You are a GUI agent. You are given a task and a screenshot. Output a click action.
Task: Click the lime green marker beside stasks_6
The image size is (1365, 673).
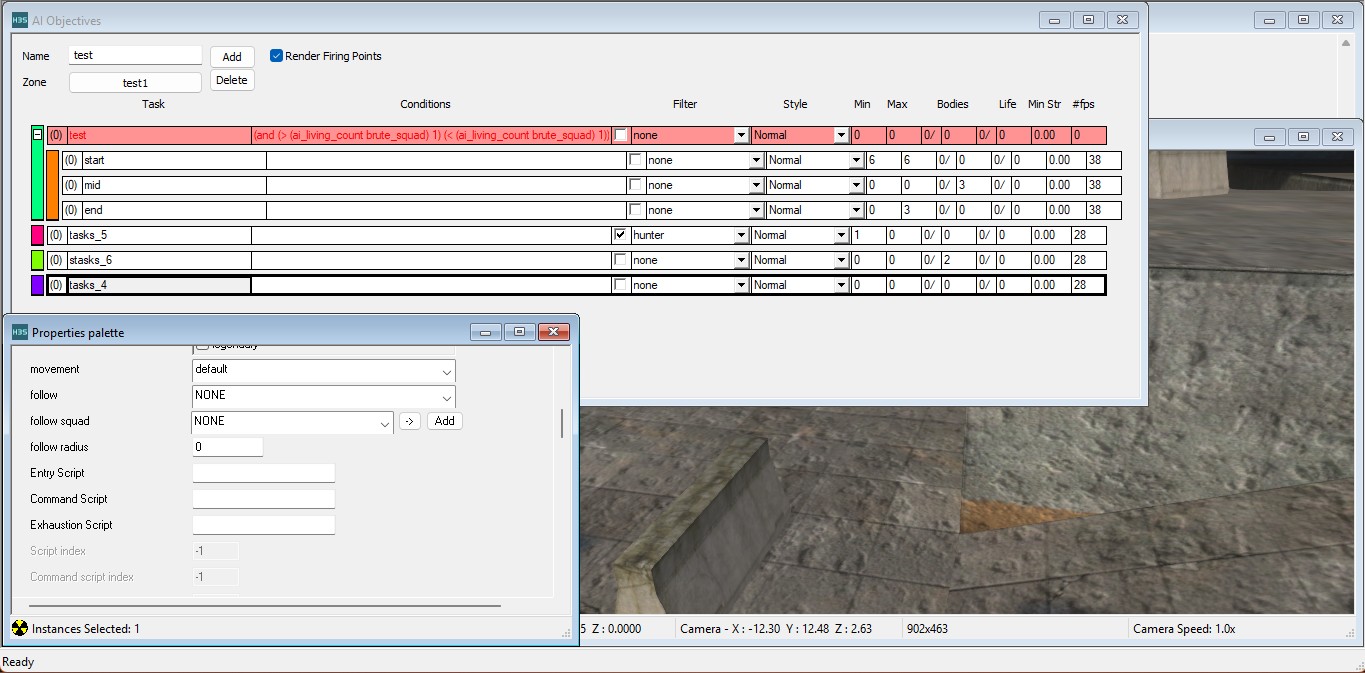pyautogui.click(x=38, y=260)
